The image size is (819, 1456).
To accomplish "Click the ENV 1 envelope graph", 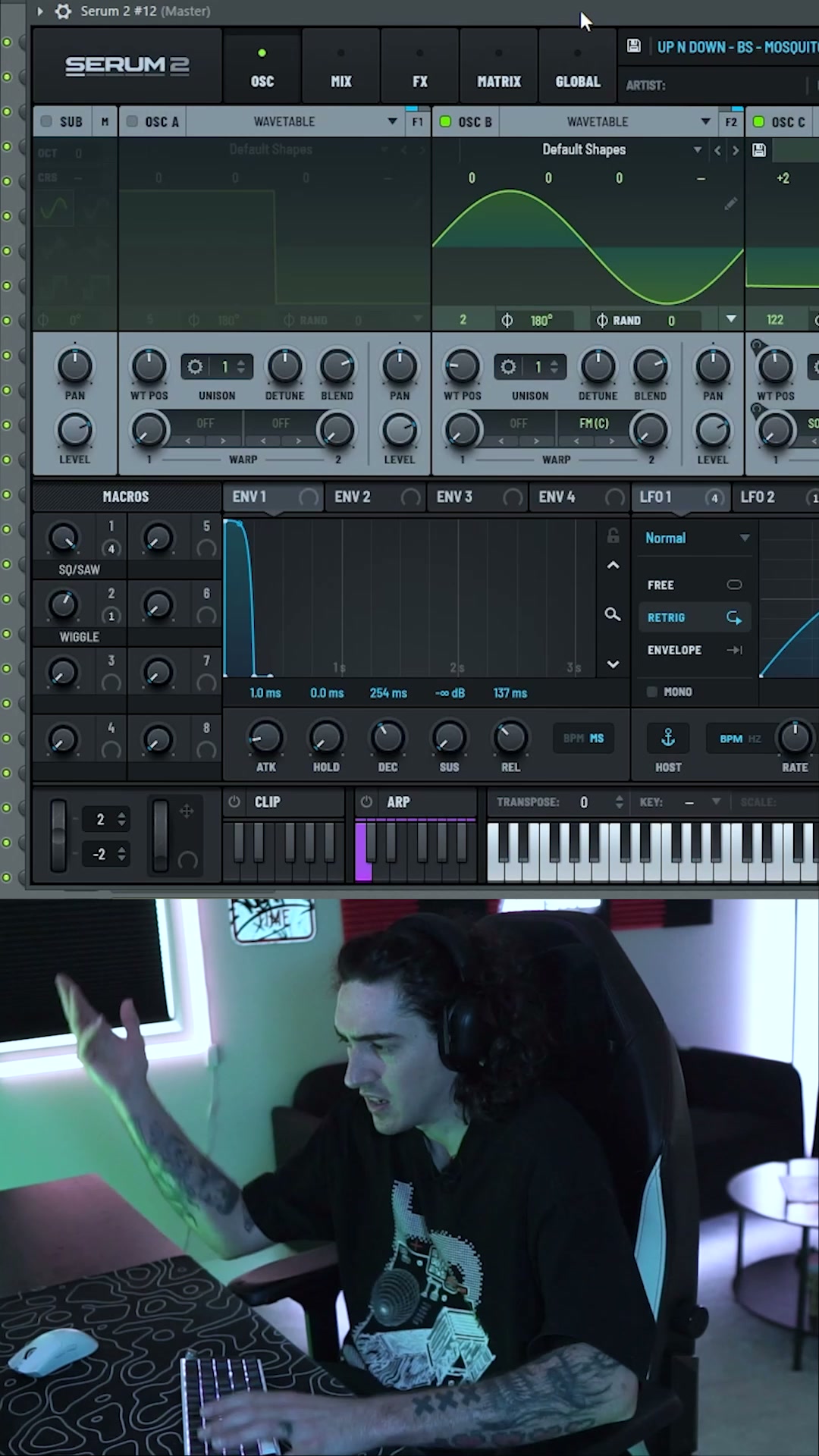I will tap(411, 598).
